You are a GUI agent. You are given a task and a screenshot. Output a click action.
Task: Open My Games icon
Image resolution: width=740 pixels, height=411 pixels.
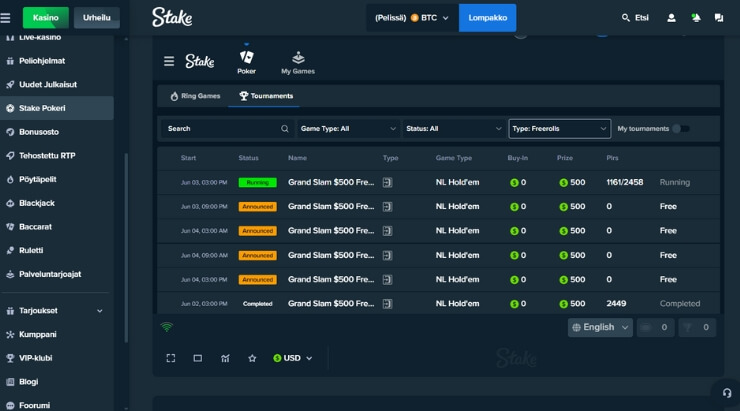(x=298, y=58)
